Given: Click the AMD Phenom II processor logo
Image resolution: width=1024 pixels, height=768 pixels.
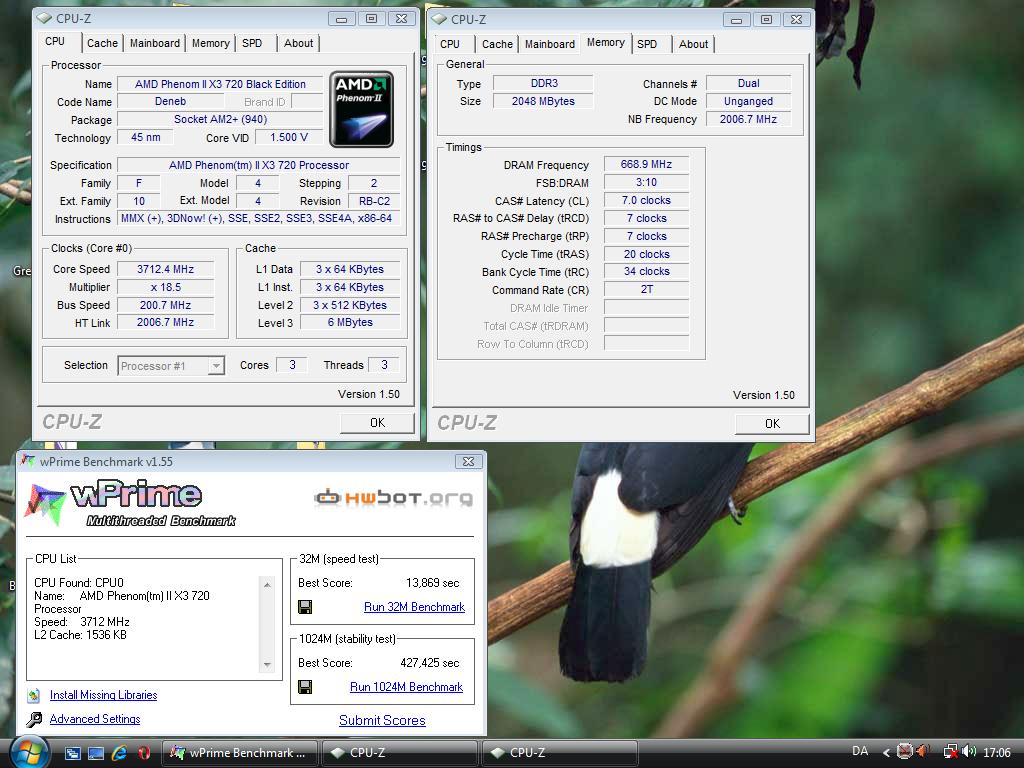Looking at the screenshot, I should 361,109.
